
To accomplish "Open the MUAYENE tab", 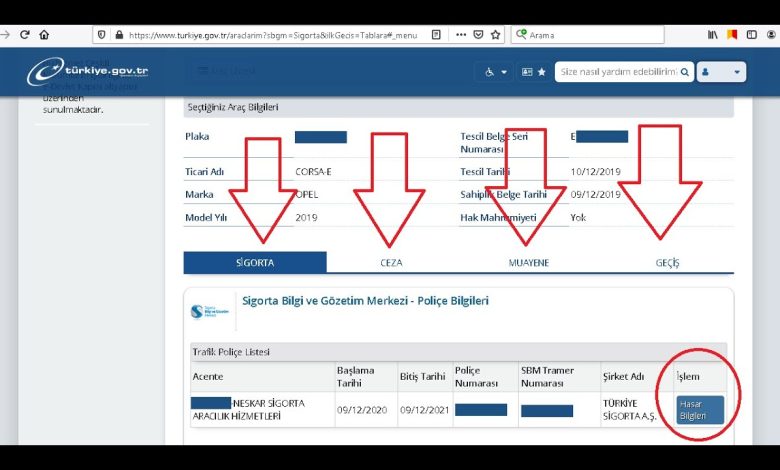I will click(527, 263).
